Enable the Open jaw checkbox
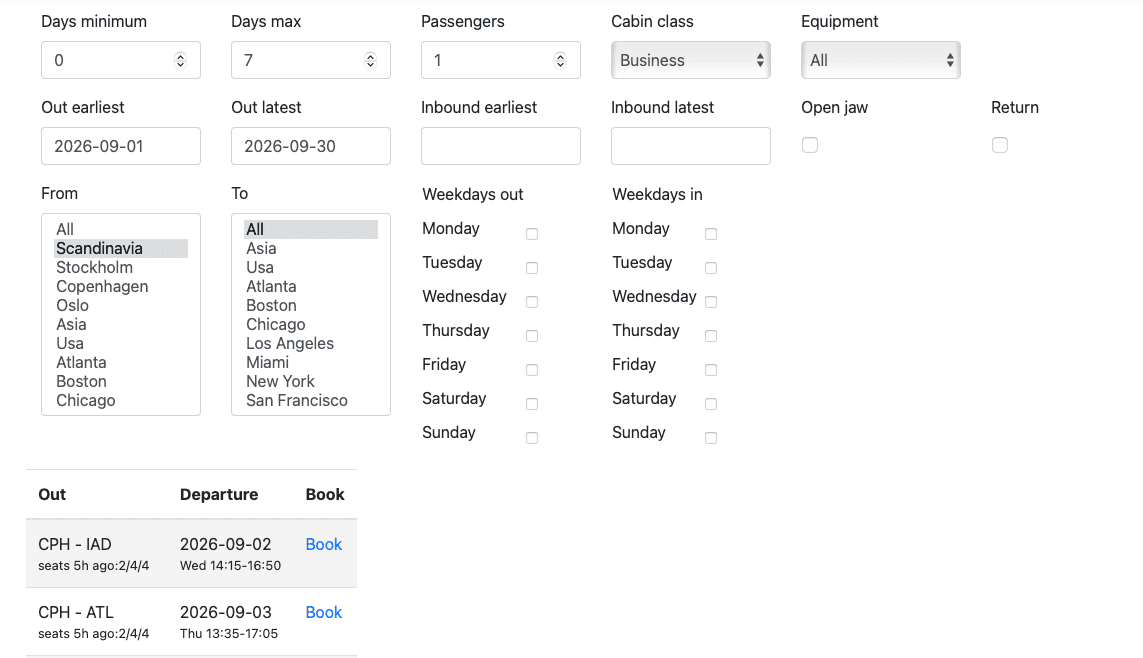The height and width of the screenshot is (658, 1143). (810, 145)
